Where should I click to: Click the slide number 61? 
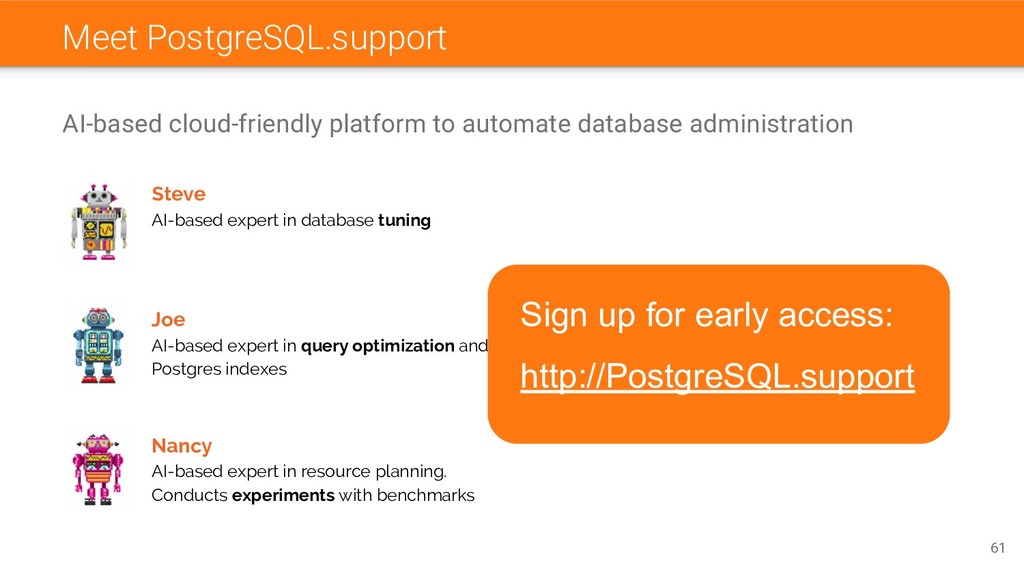click(997, 548)
